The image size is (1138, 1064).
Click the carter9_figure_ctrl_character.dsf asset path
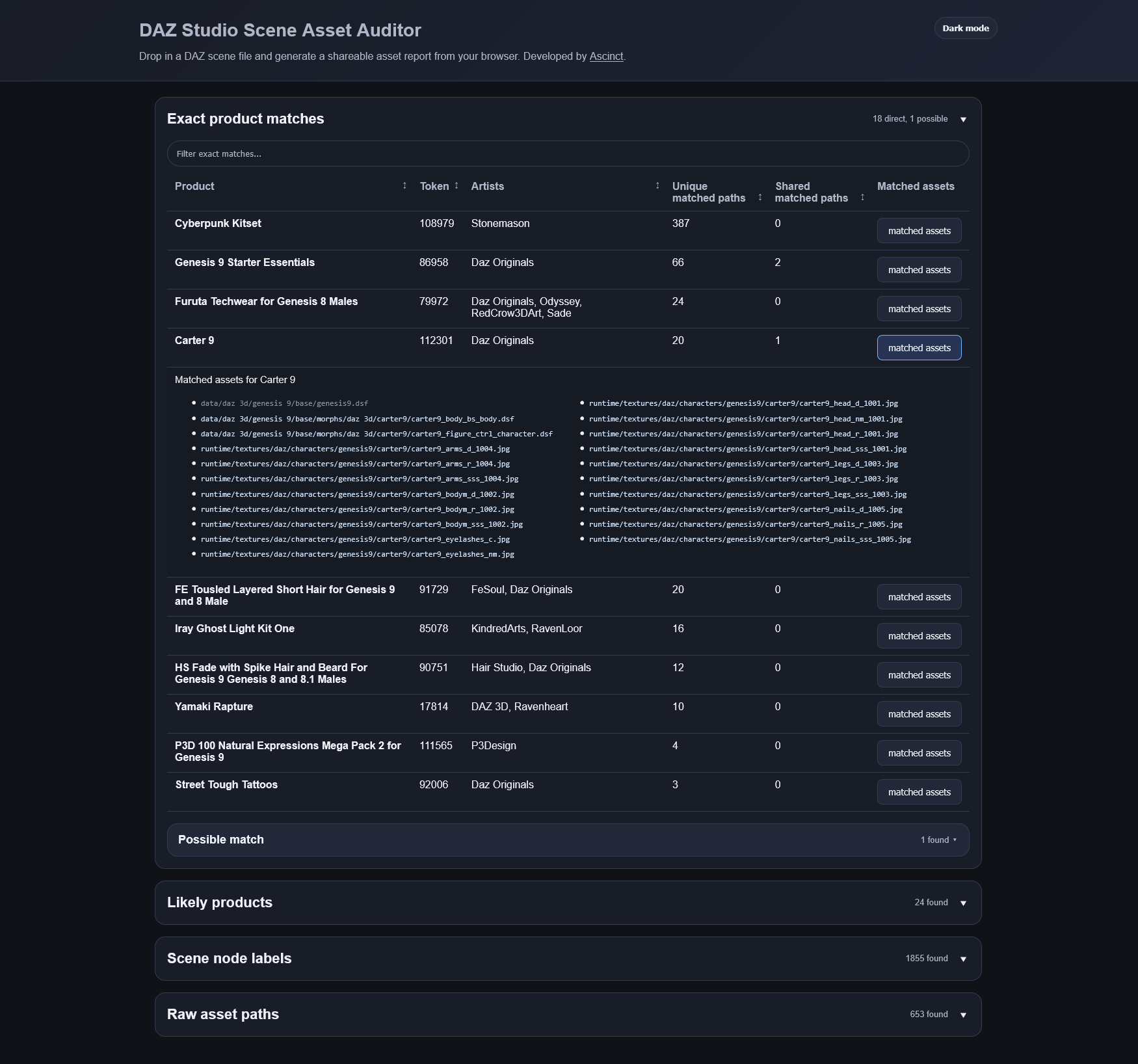pyautogui.click(x=377, y=434)
